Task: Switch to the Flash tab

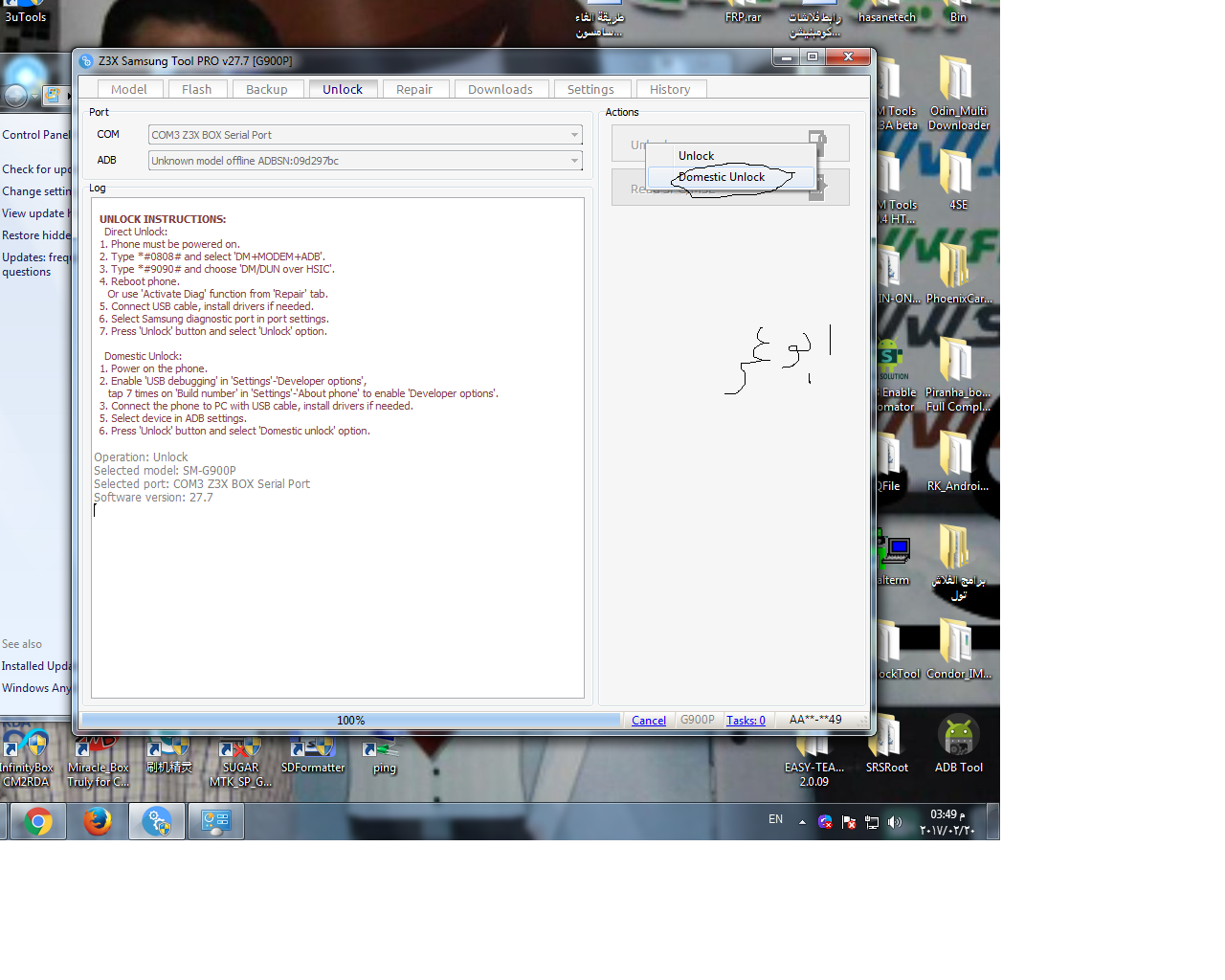Action: coord(196,89)
